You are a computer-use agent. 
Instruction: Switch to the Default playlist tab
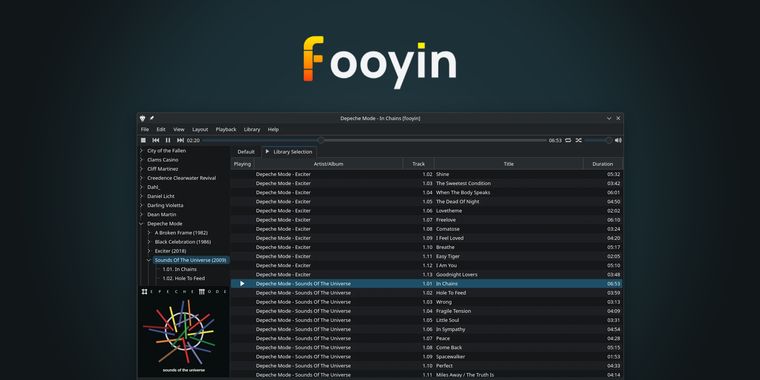click(x=246, y=152)
